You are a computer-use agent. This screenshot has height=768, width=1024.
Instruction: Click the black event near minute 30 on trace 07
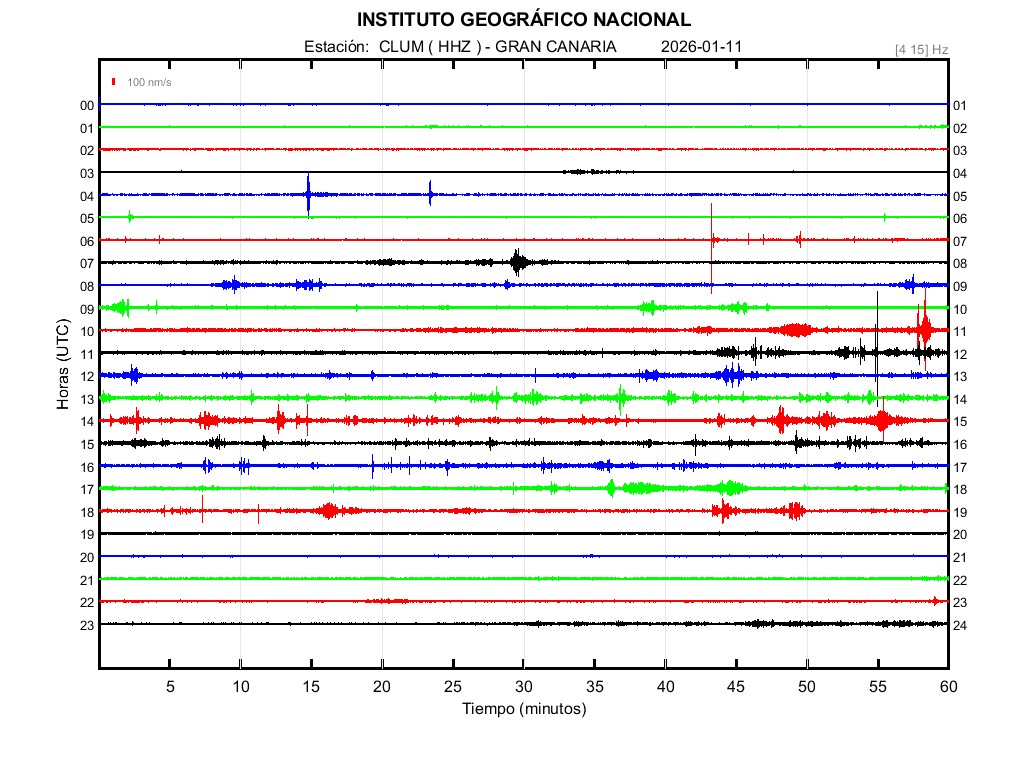coord(518,262)
